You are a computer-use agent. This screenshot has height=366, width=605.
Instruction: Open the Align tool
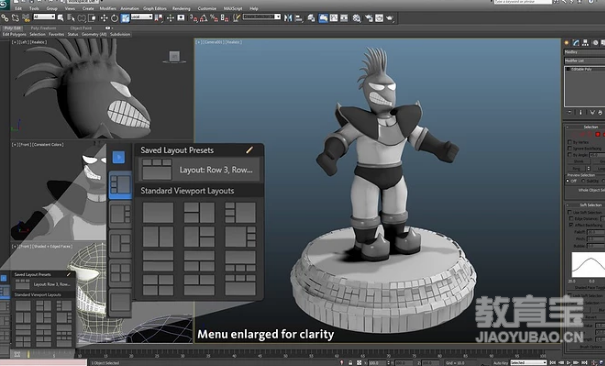pos(299,18)
